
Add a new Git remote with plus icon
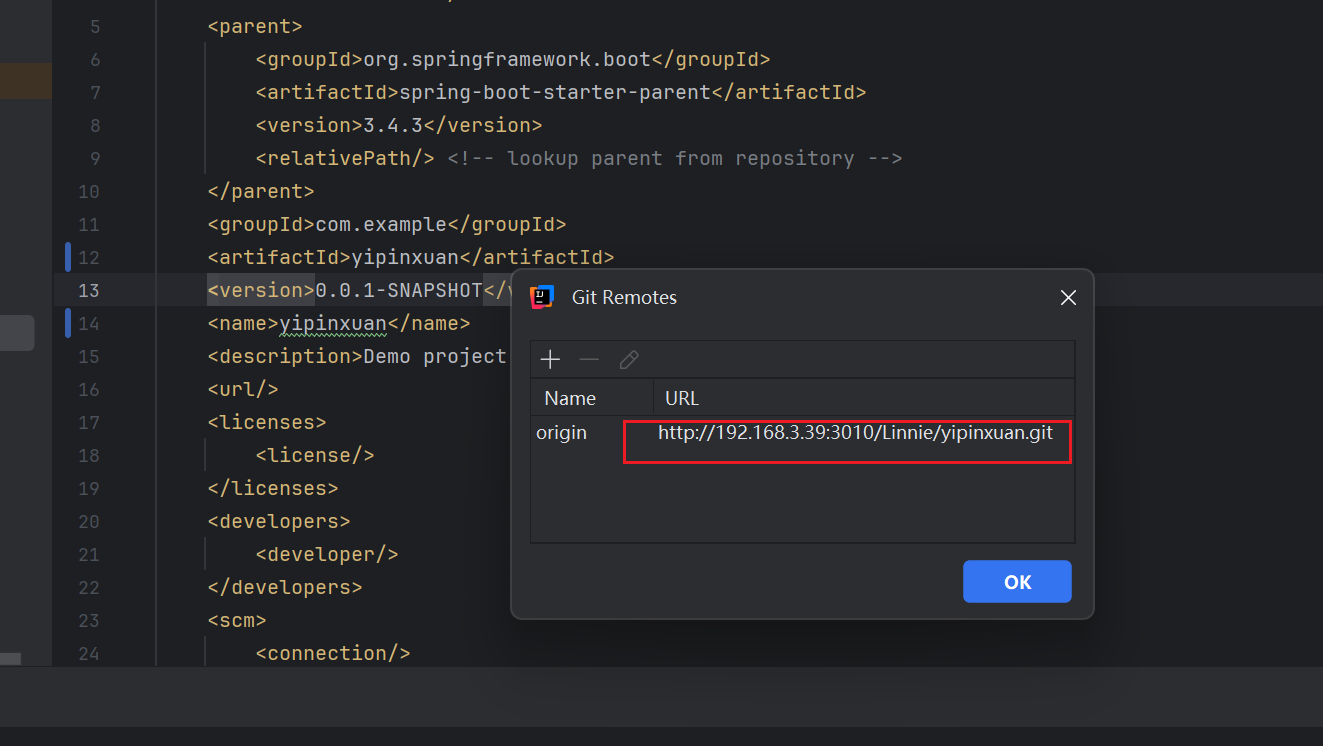tap(550, 359)
